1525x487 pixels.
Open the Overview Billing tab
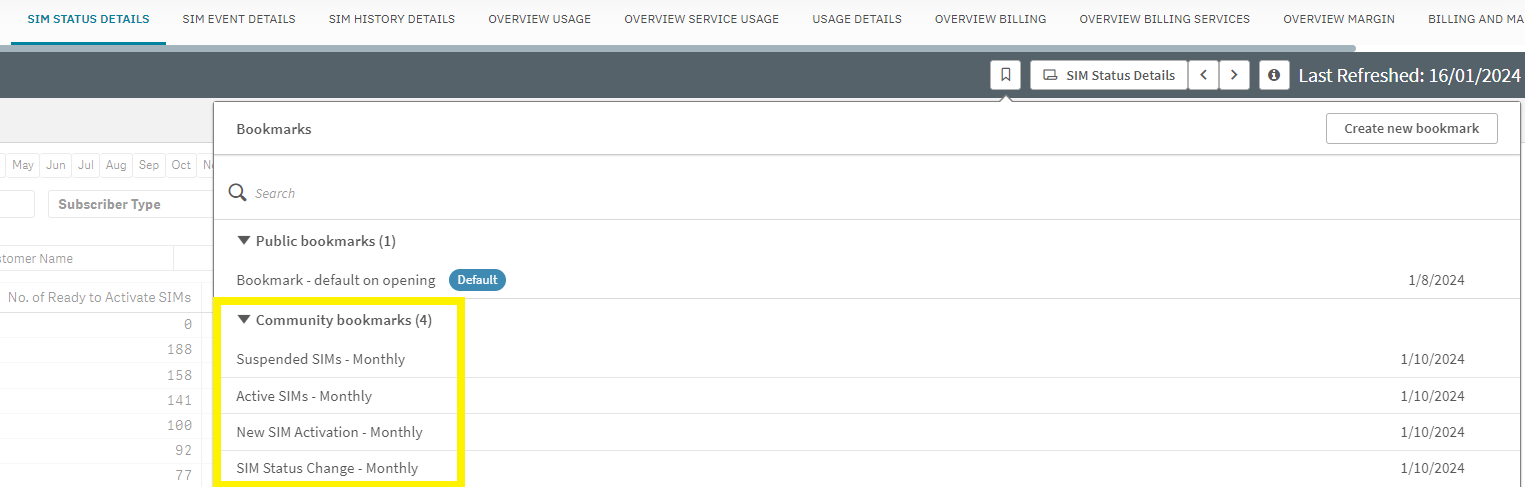(x=990, y=19)
